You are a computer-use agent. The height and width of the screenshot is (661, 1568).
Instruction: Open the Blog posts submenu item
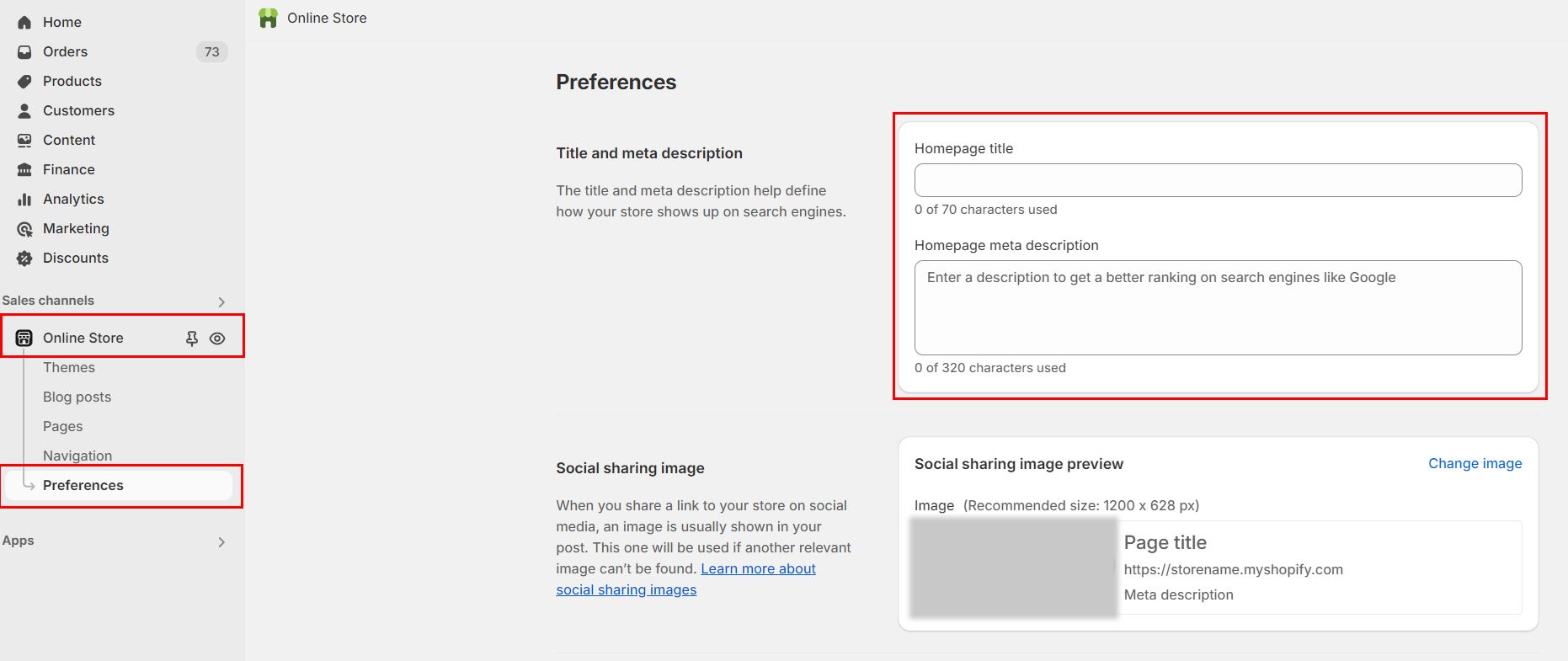click(x=77, y=397)
